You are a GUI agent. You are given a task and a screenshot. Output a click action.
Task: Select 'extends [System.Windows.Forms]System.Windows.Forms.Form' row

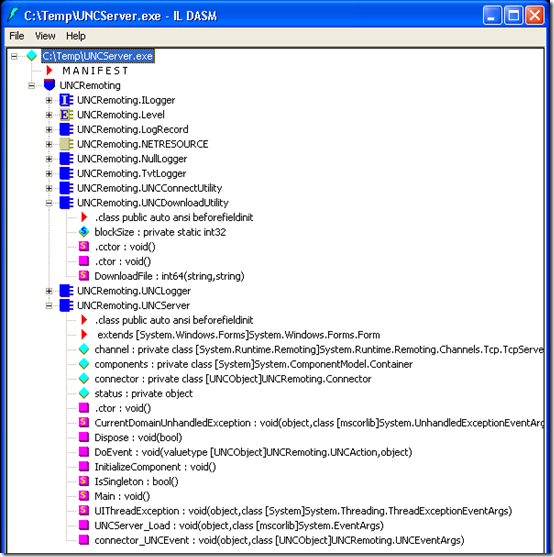click(239, 335)
